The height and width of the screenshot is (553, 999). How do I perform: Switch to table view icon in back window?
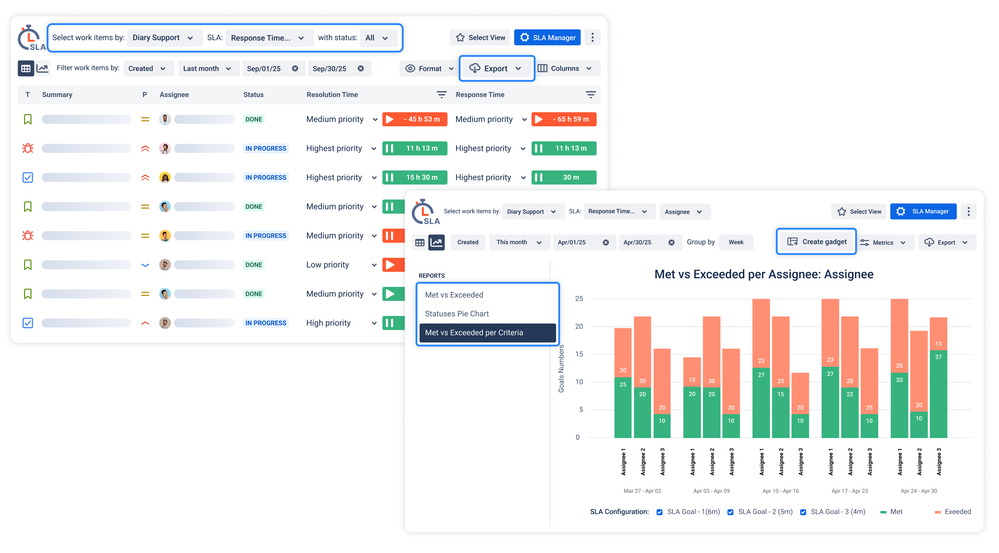(x=25, y=68)
